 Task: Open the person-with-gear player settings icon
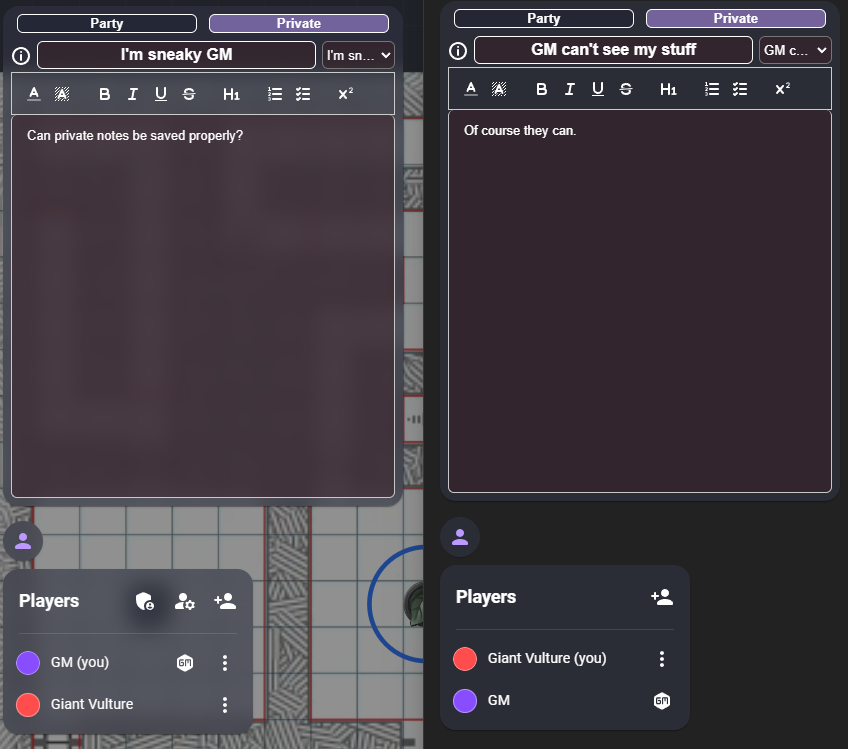coord(185,601)
